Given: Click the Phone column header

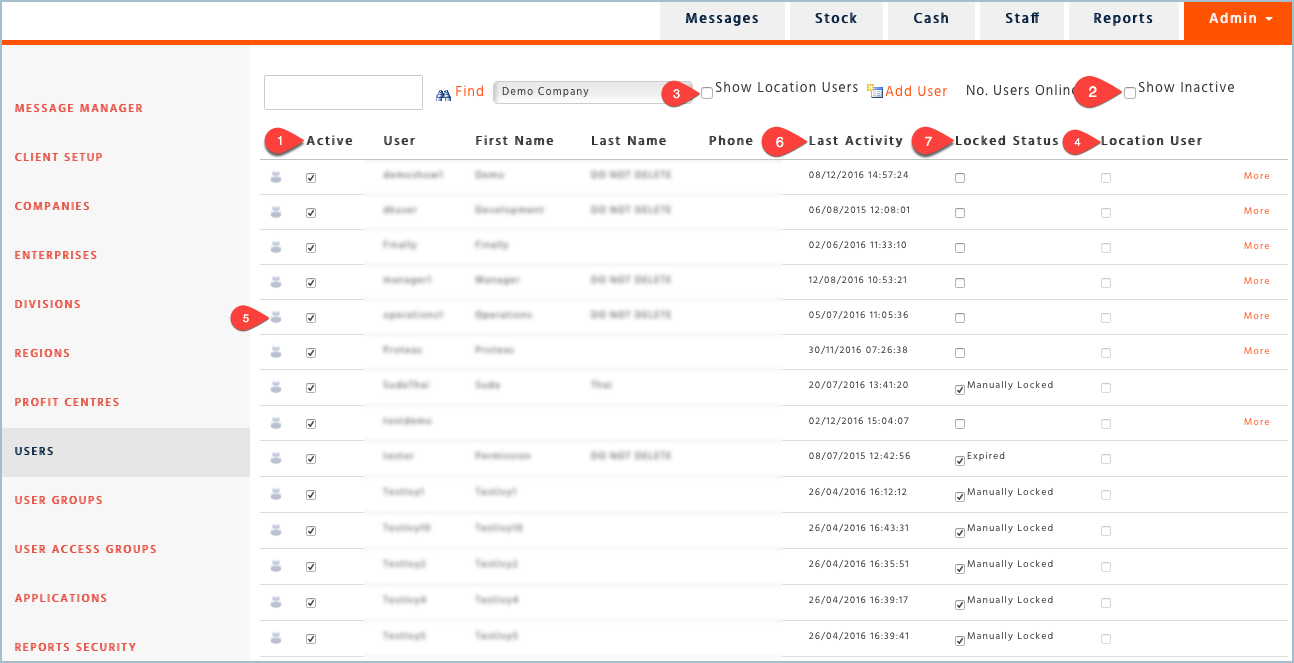Looking at the screenshot, I should click(x=731, y=141).
